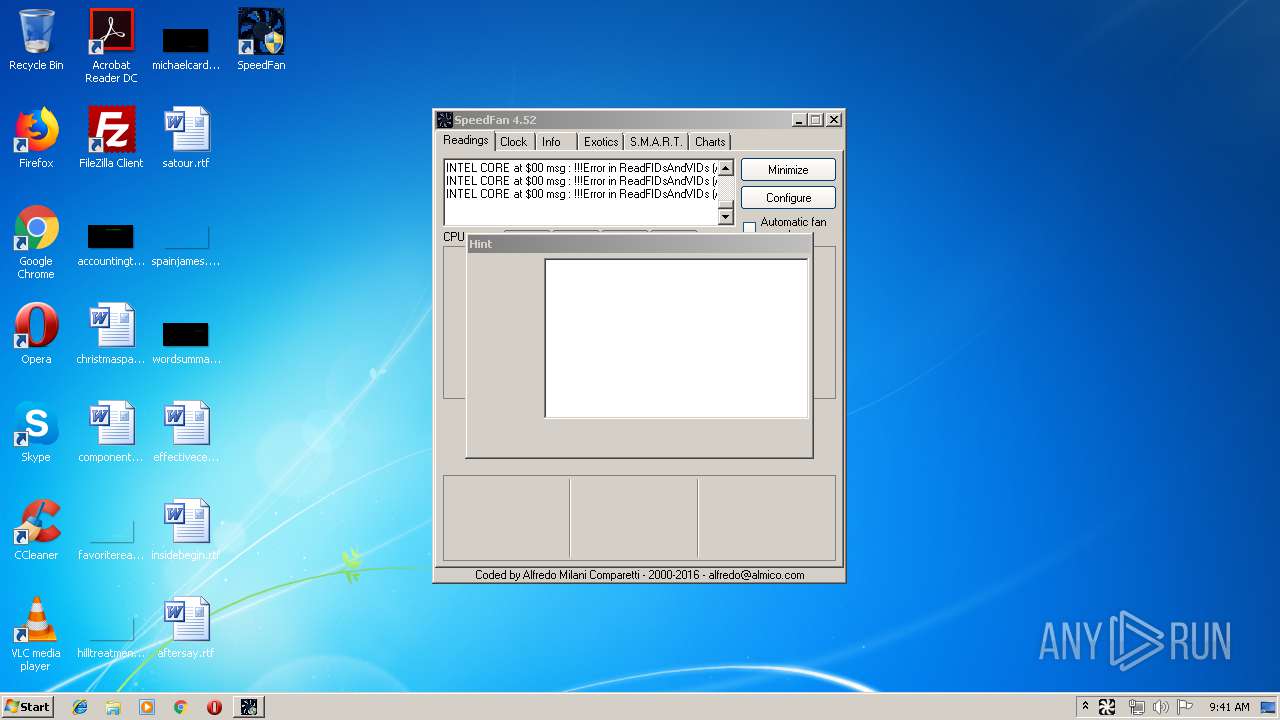Launch Skype from the desktop
Screen dimensions: 1280x720
coord(36,432)
